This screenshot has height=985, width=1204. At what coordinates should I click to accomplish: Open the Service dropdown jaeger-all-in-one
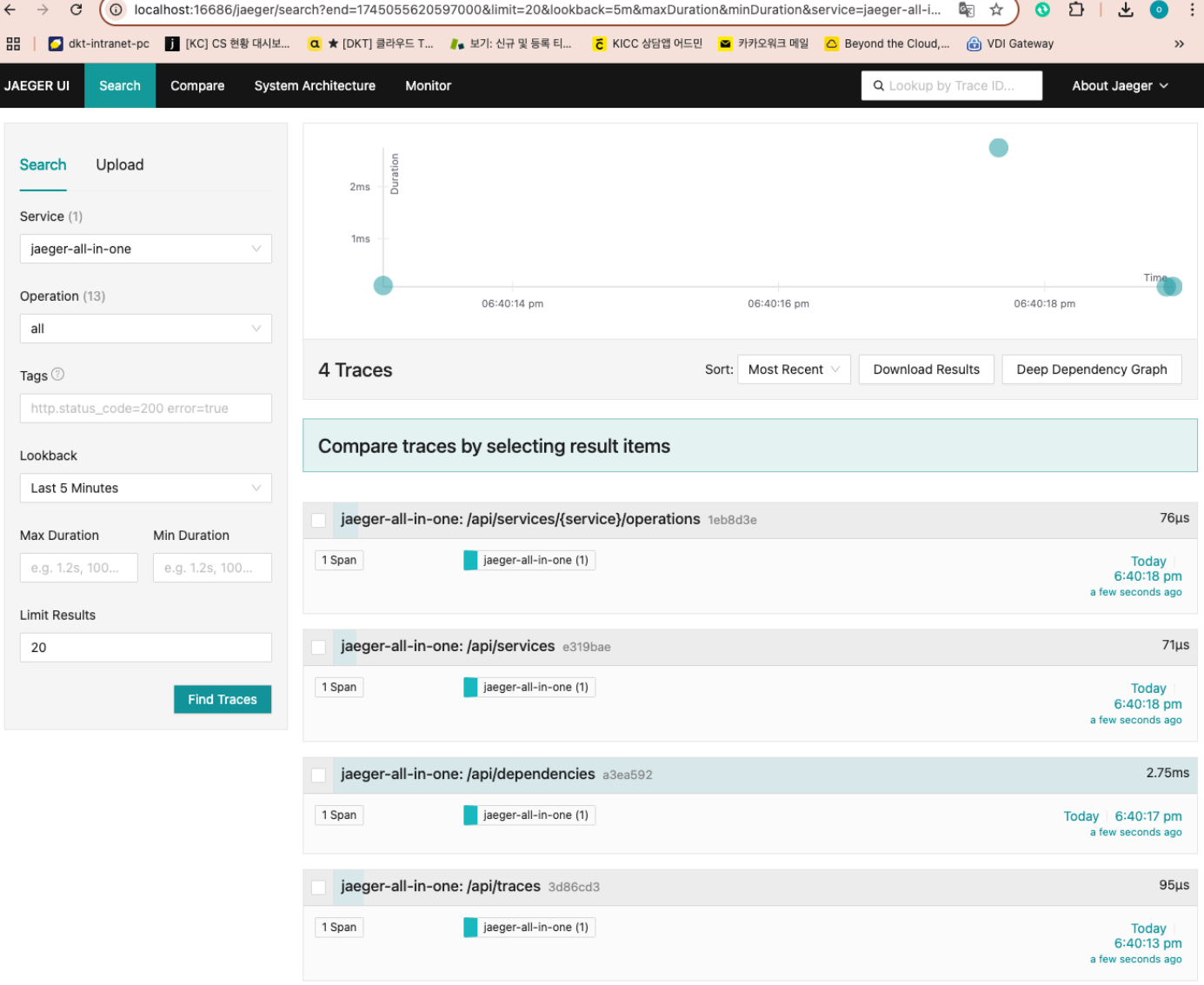click(x=145, y=249)
